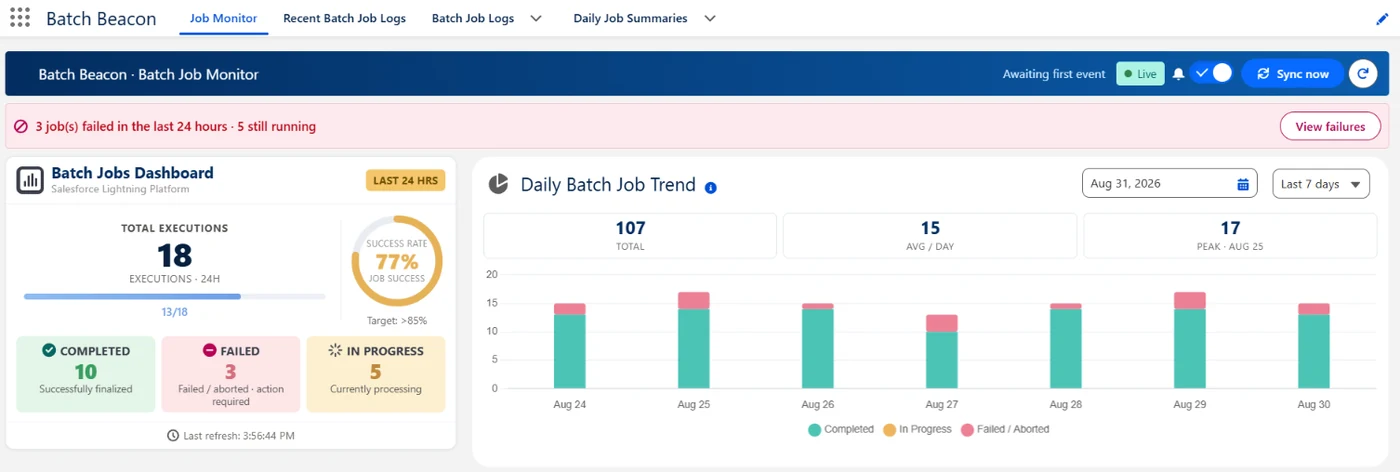Select the Failed 3 tile
The width and height of the screenshot is (1400, 472).
pyautogui.click(x=231, y=374)
